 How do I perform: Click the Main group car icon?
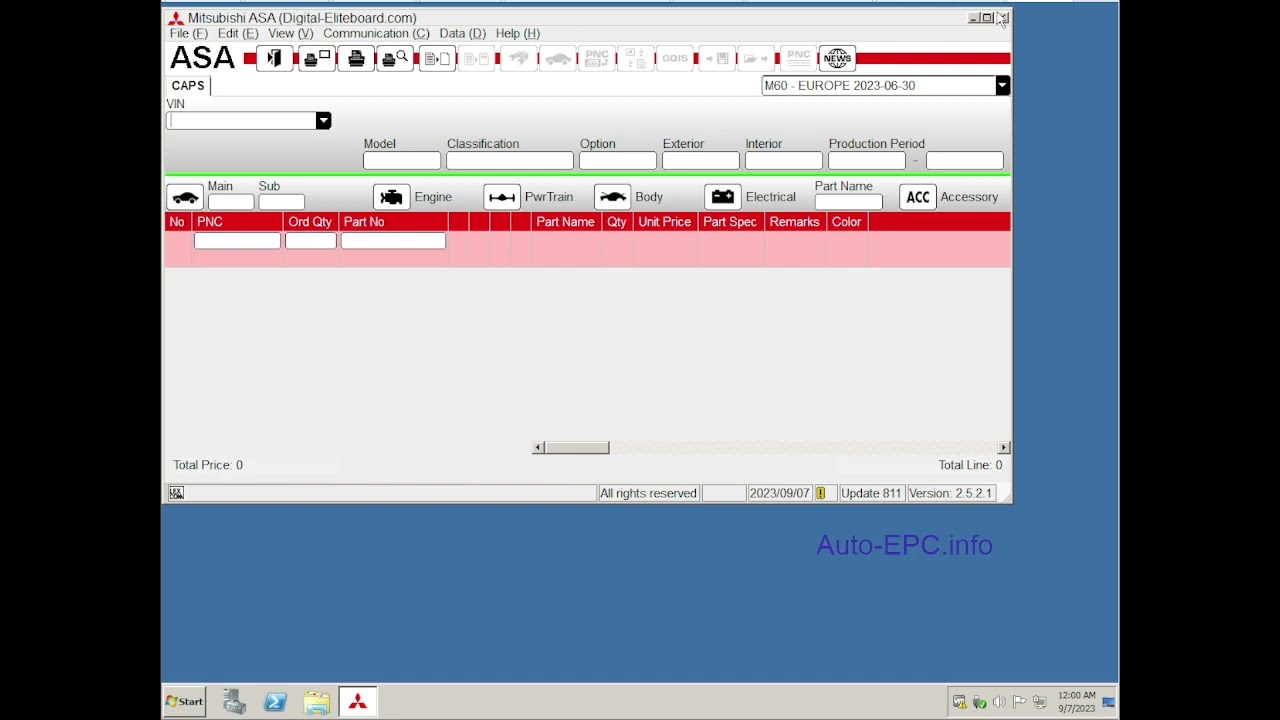185,197
